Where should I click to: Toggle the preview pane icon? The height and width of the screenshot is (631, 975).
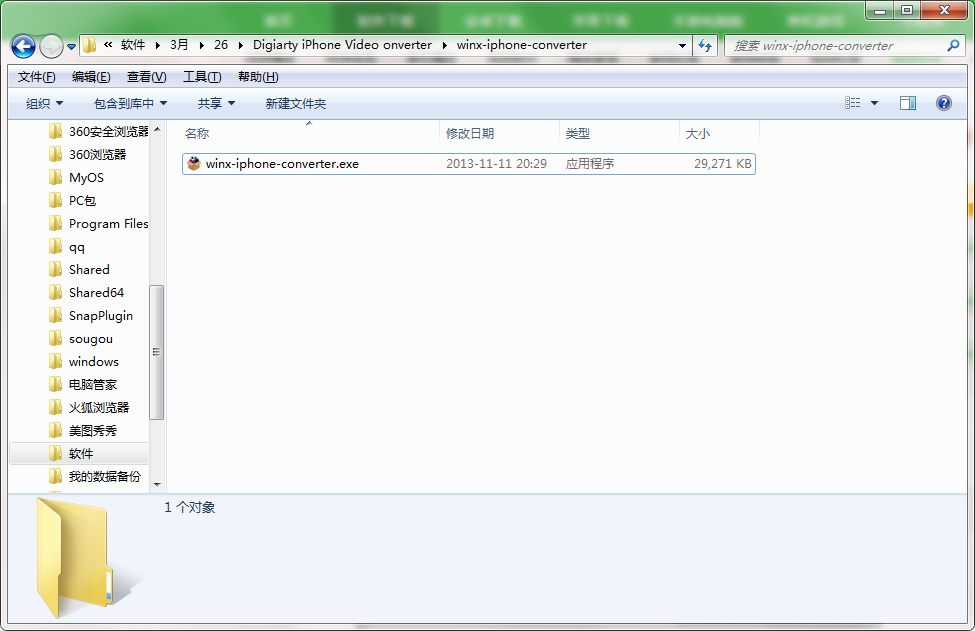pyautogui.click(x=908, y=103)
